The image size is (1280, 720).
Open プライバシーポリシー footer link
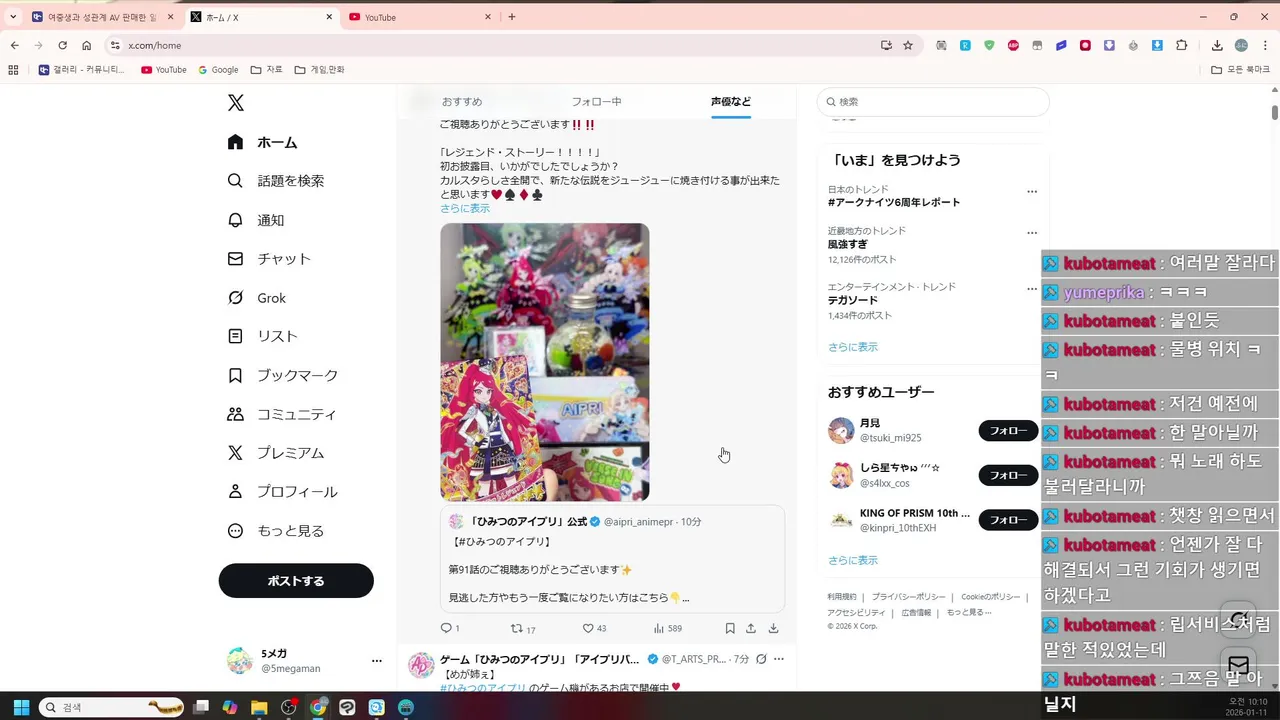pos(908,597)
